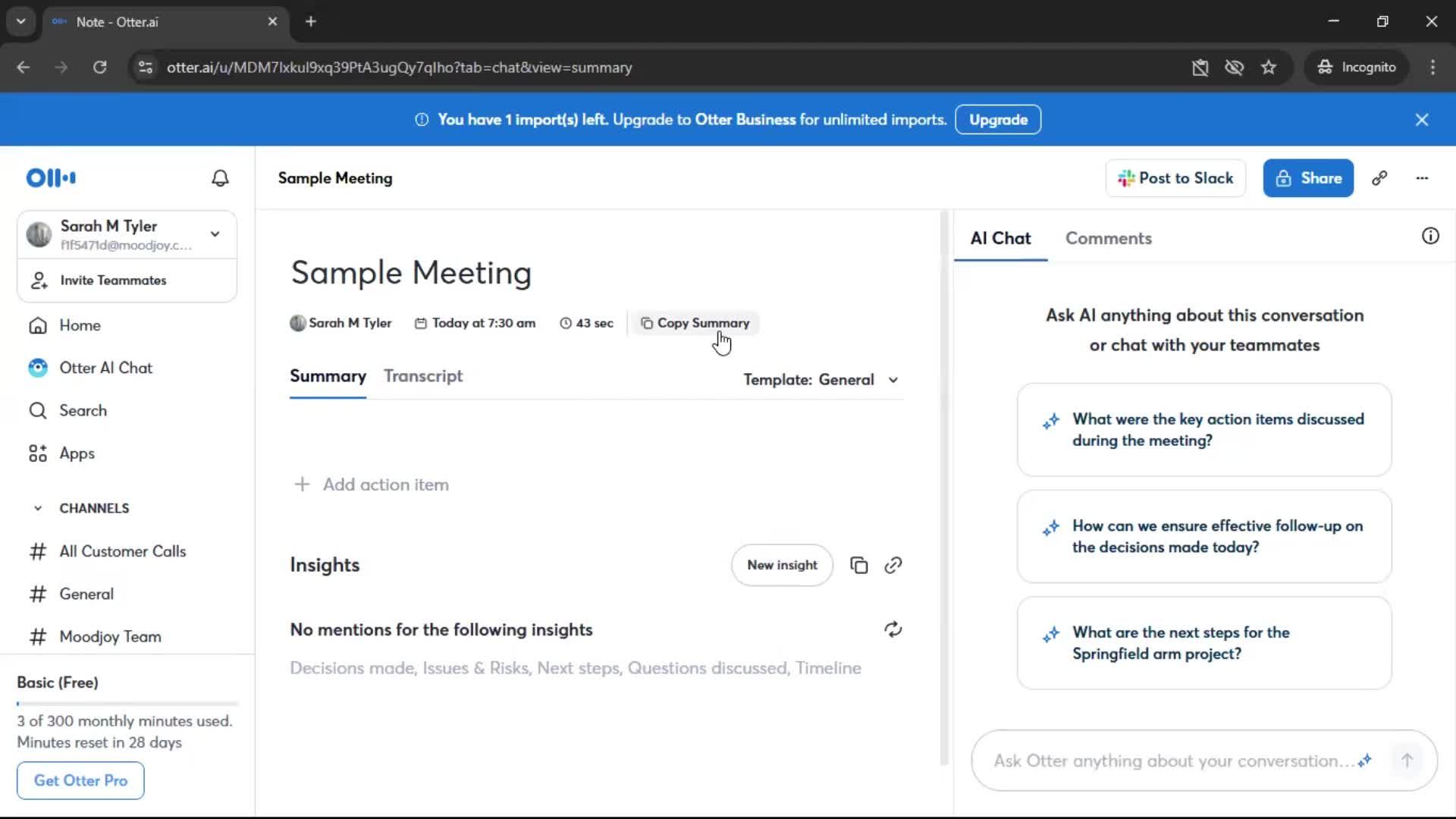The height and width of the screenshot is (819, 1456).
Task: Click the AI Chat info icon
Action: pos(1430,237)
